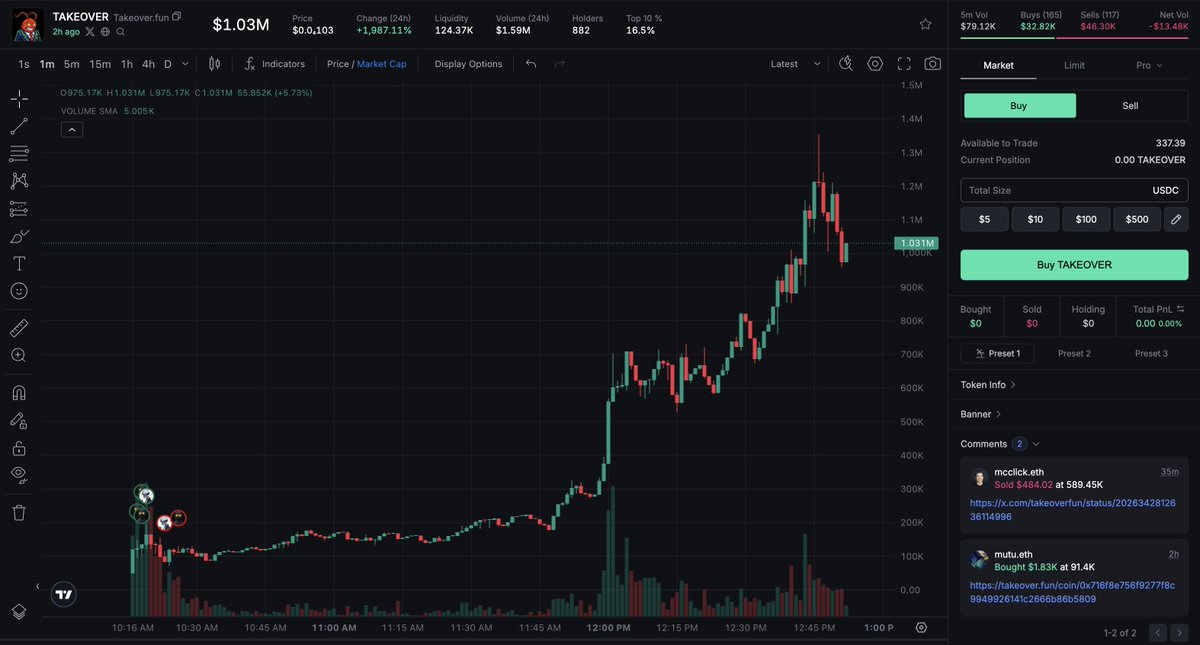Toggle hide all drawings eye icon
Viewport: 1200px width, 645px height.
pos(19,475)
